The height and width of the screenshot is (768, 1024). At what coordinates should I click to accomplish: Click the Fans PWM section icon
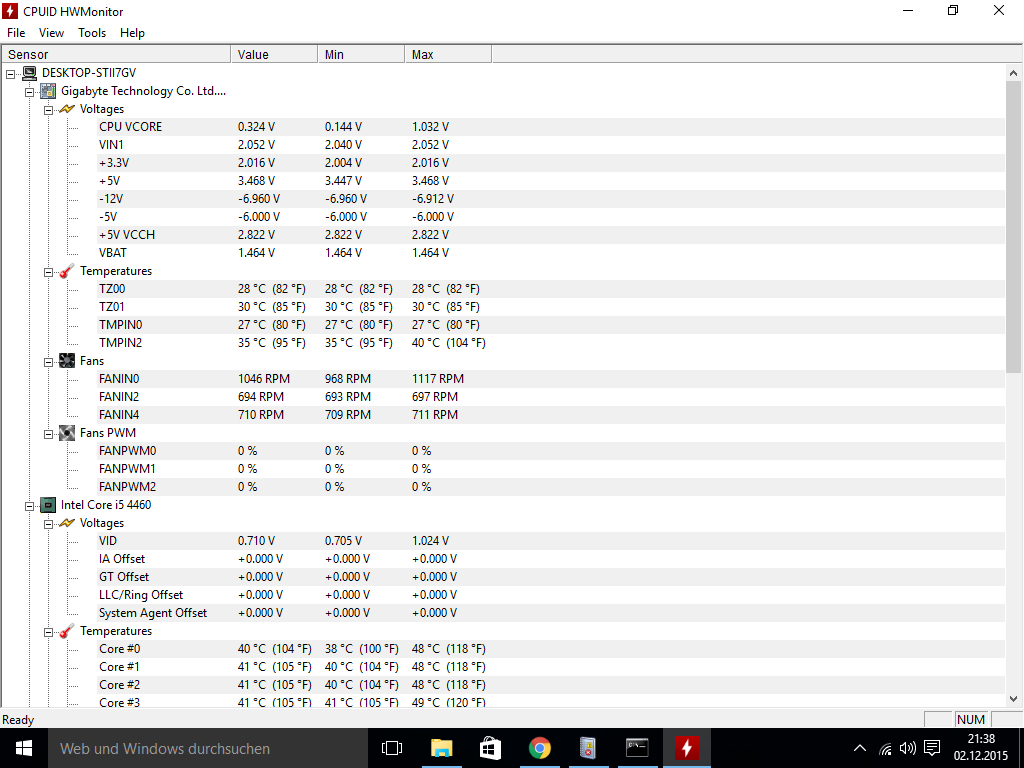(x=67, y=432)
